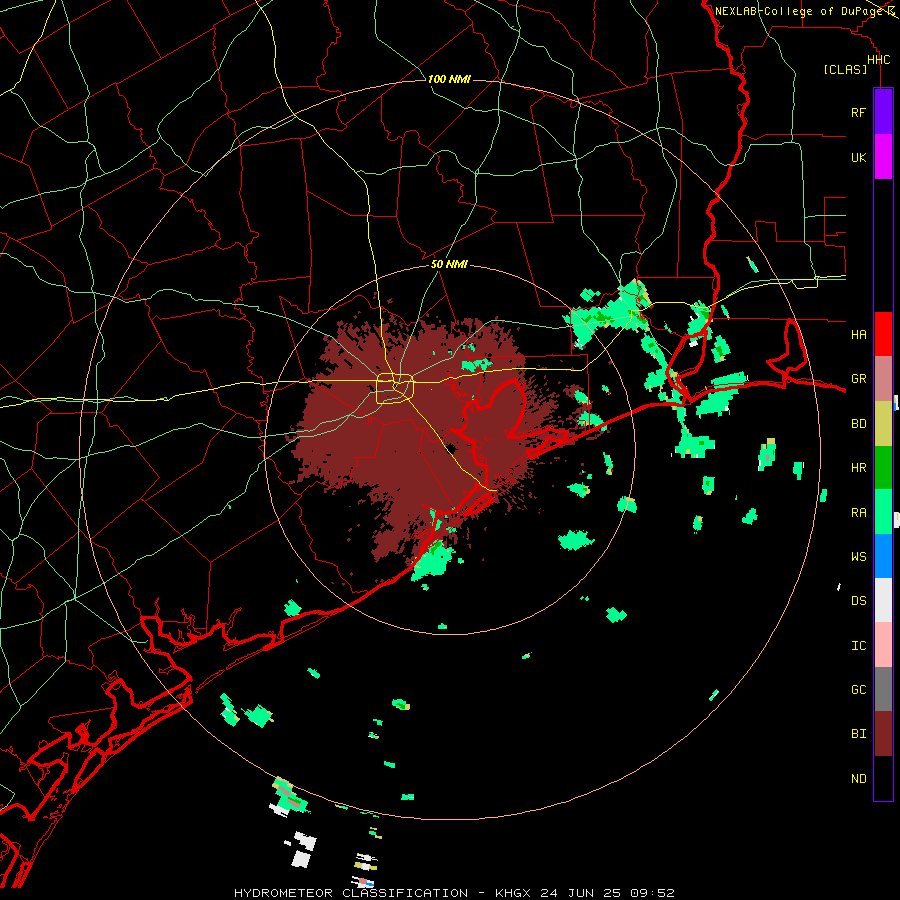Click the GR legend label

tap(858, 379)
